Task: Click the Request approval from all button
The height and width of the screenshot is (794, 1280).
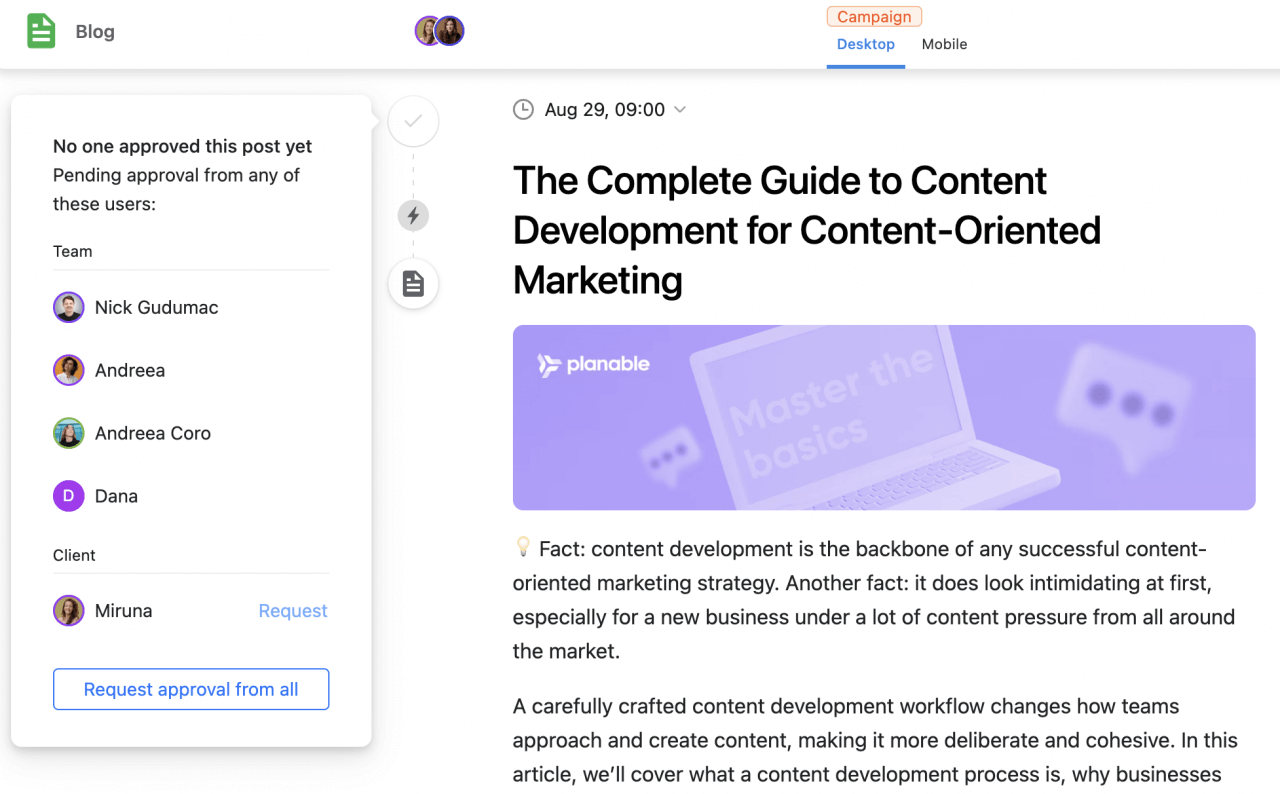Action: pyautogui.click(x=190, y=689)
